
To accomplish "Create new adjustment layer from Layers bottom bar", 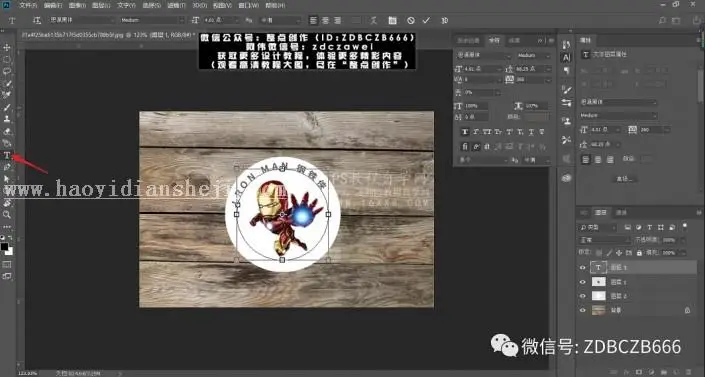I will click(x=650, y=373).
